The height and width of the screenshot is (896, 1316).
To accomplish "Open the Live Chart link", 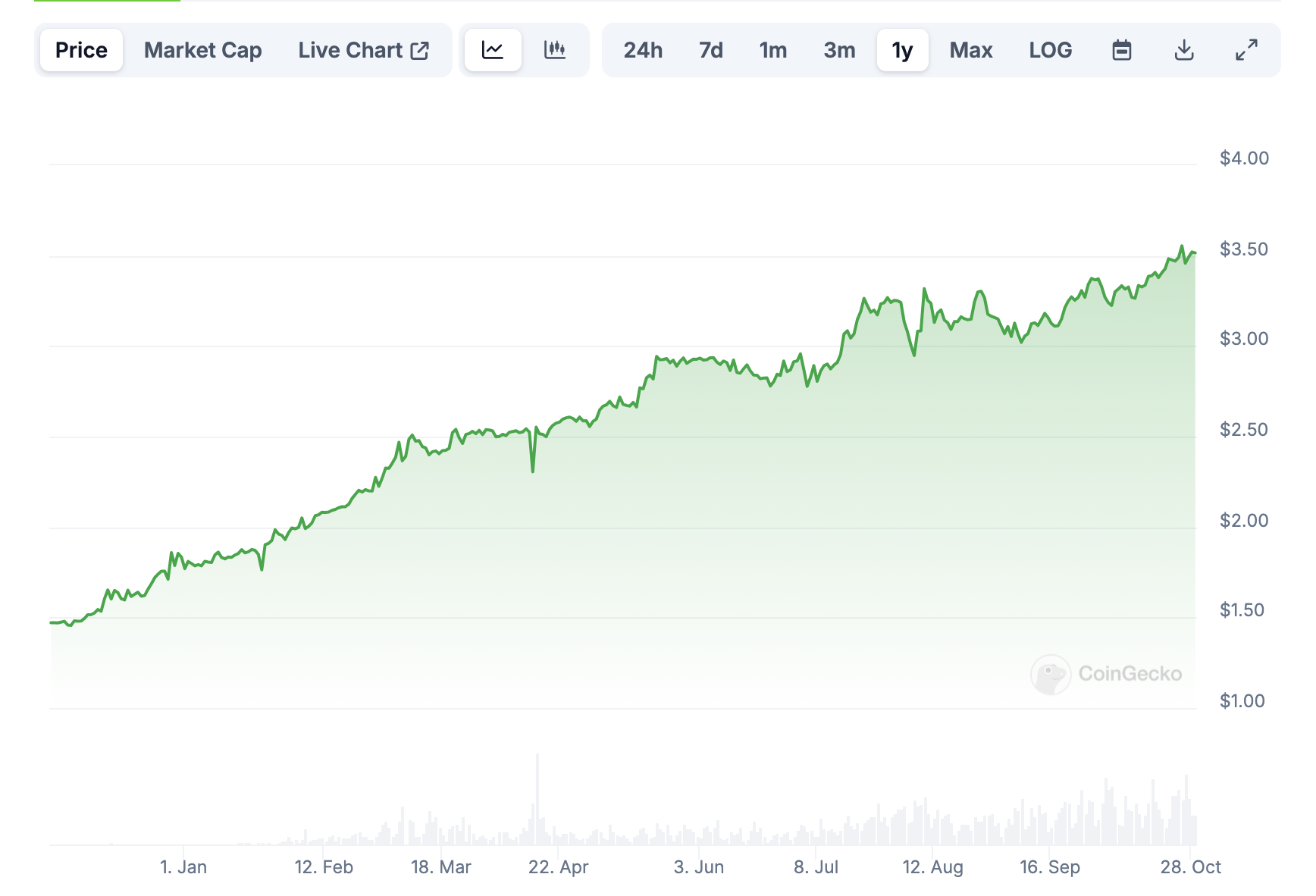I will pos(350,50).
